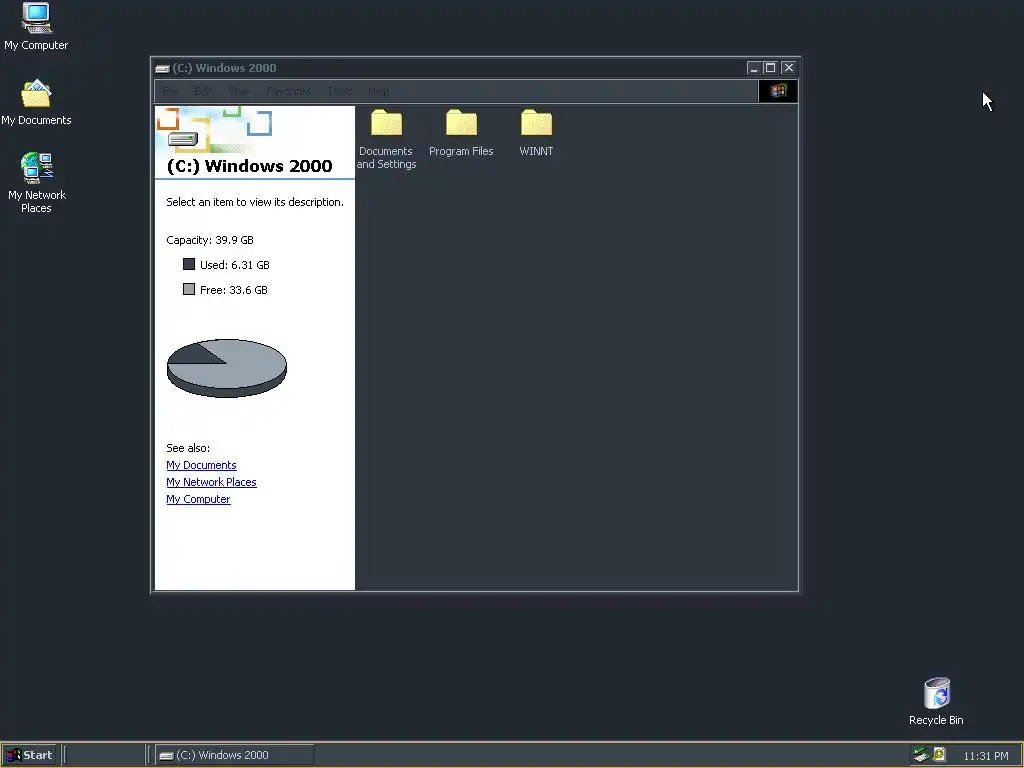Viewport: 1024px width, 768px height.
Task: Click the 'Capacity: 39.9 GB' text
Action: (x=210, y=240)
